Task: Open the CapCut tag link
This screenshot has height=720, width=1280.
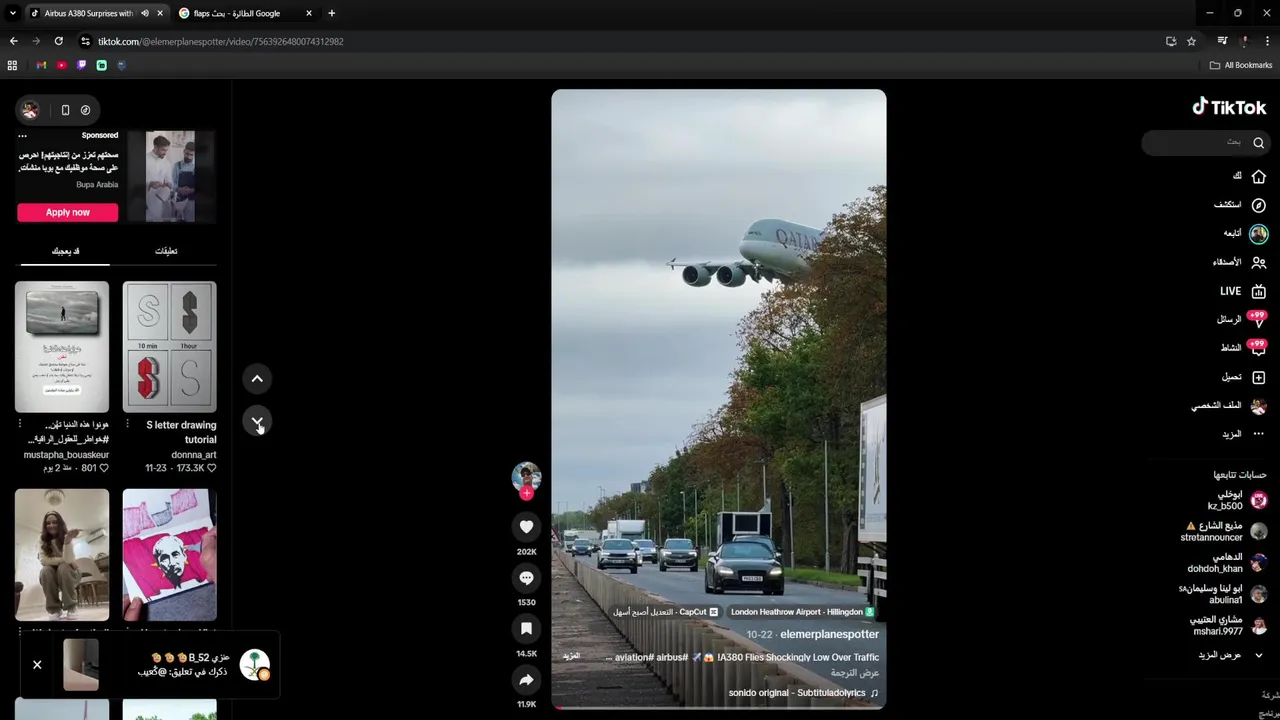Action: point(665,612)
